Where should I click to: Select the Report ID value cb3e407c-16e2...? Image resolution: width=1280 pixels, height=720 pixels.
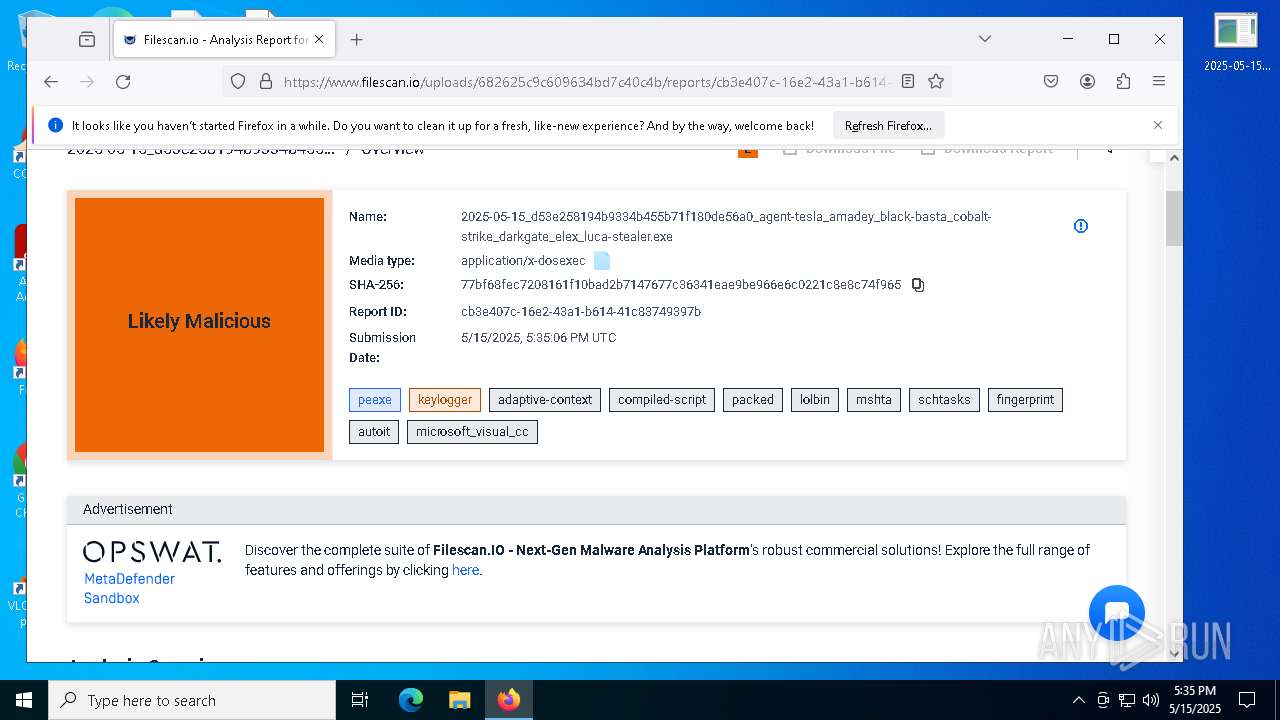click(581, 312)
